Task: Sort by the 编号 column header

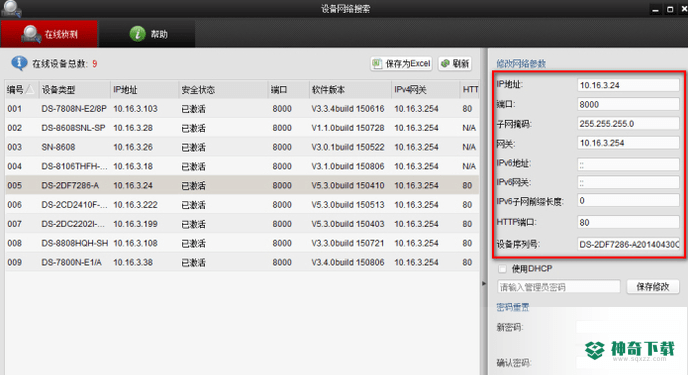Action: click(x=21, y=89)
